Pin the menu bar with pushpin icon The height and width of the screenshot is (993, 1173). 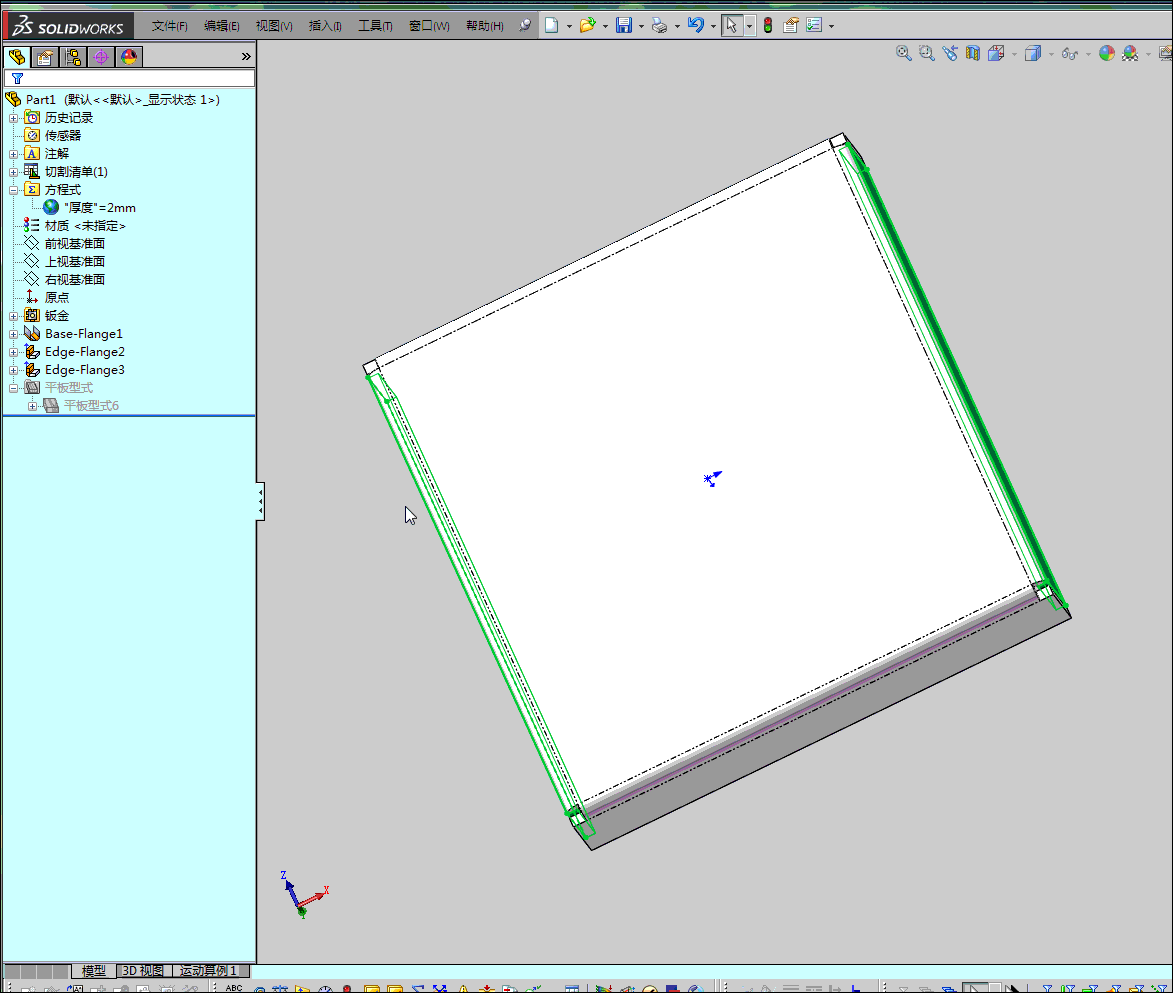coord(525,25)
